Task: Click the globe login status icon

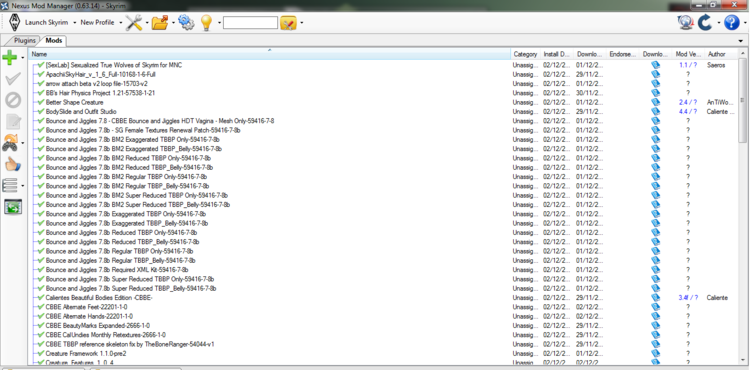Action: 685,22
